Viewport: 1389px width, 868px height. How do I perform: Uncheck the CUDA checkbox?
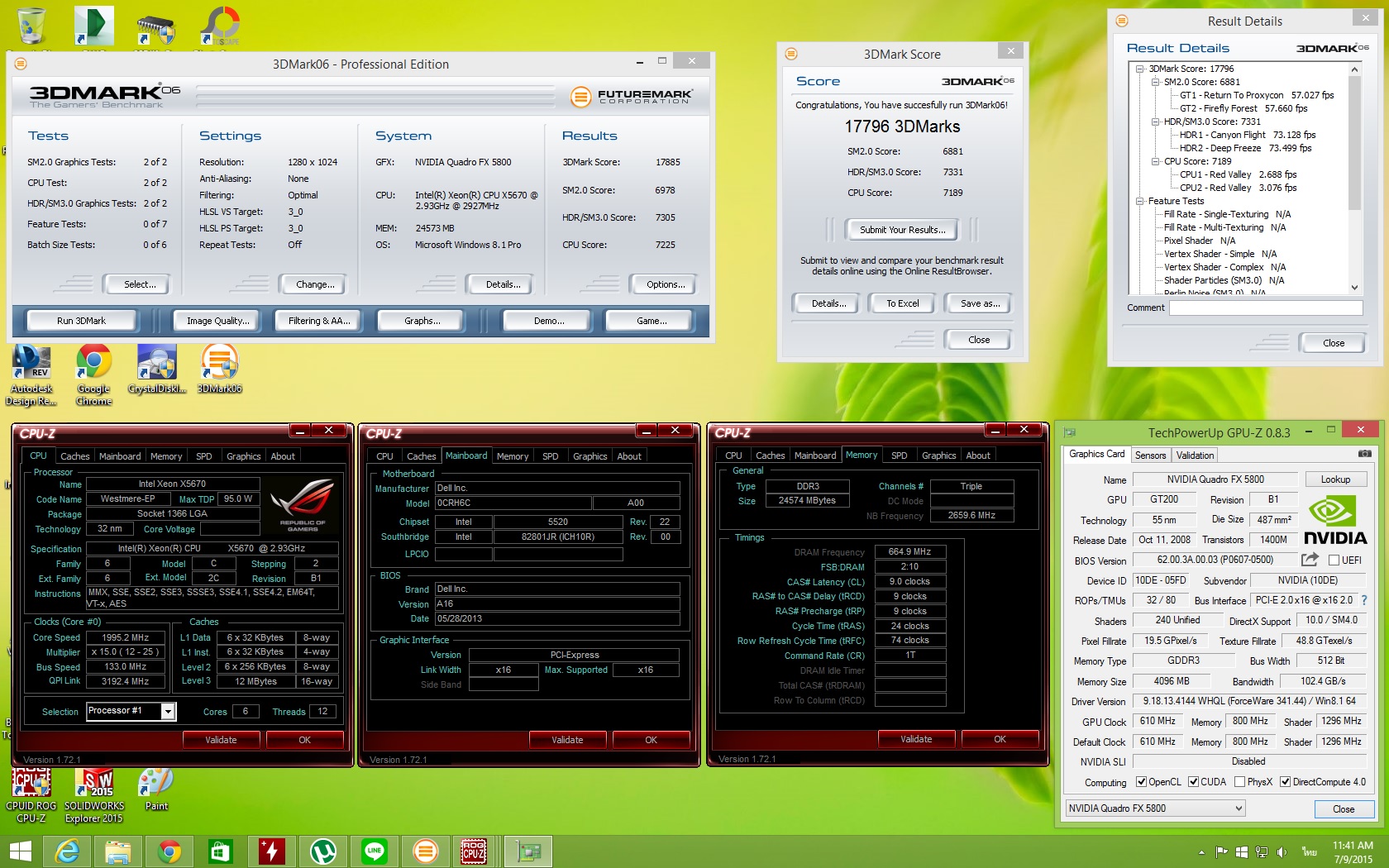pyautogui.click(x=1193, y=782)
